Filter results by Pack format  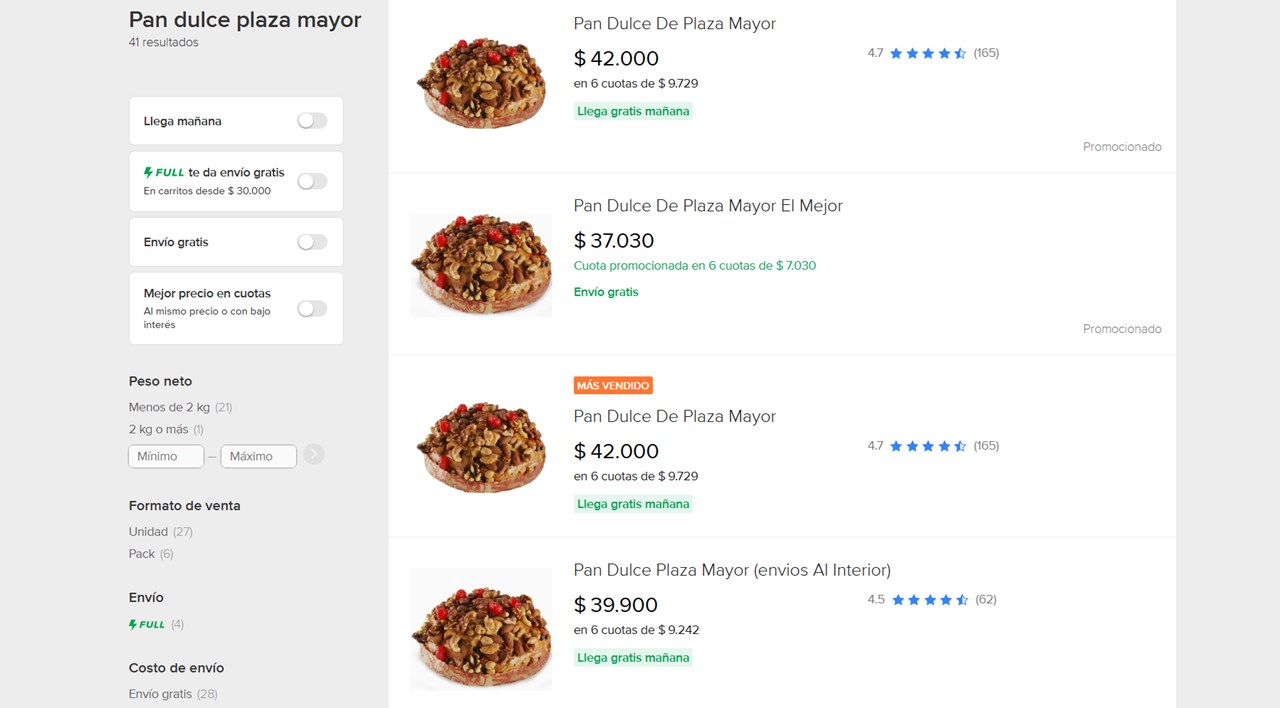click(140, 553)
